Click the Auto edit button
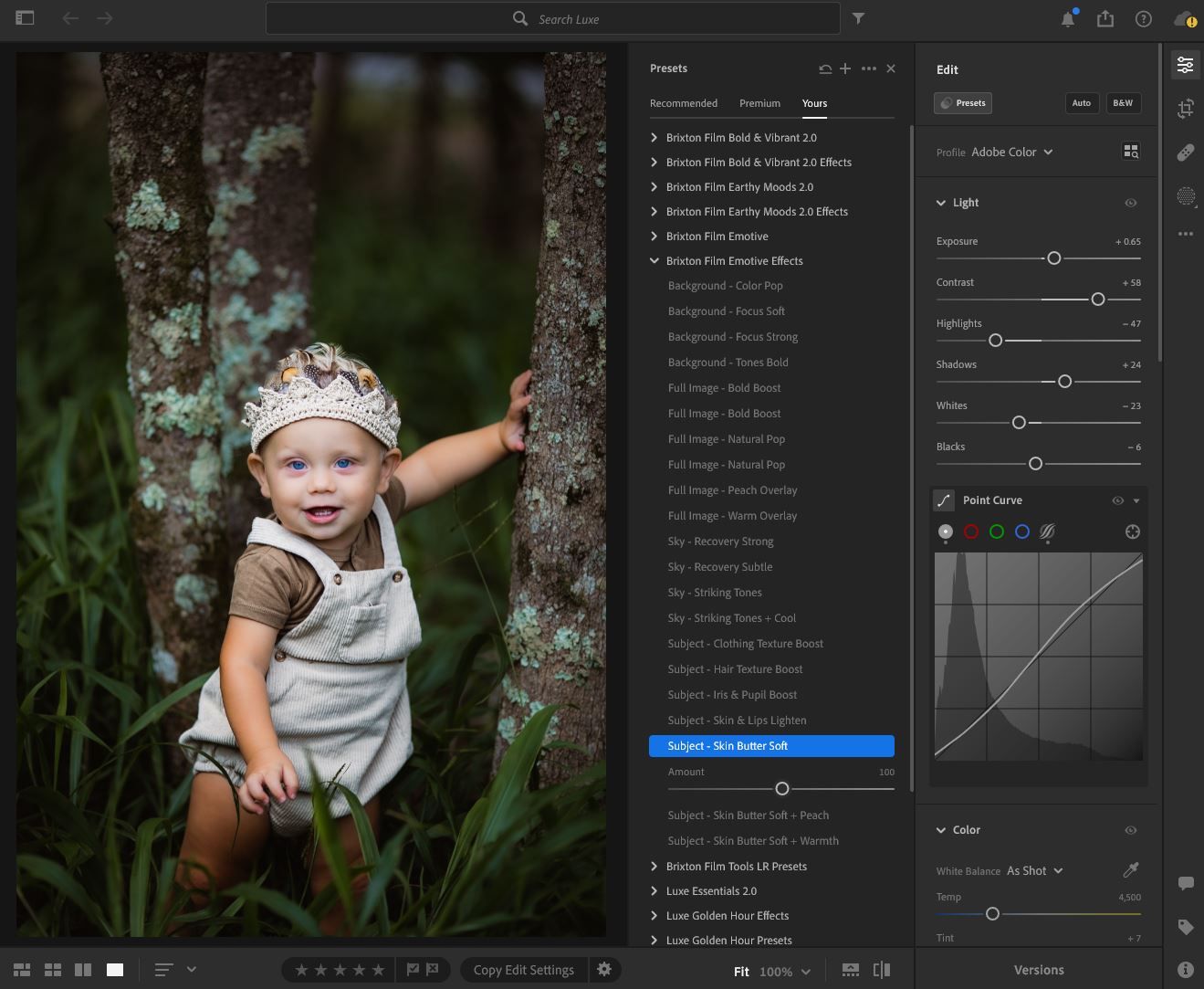 coord(1081,103)
